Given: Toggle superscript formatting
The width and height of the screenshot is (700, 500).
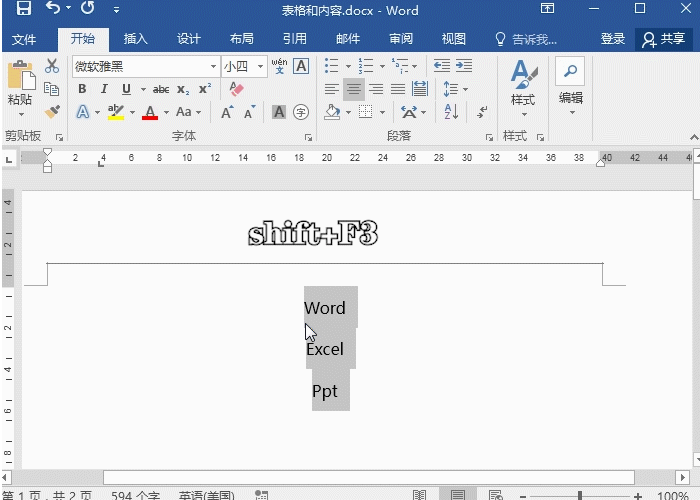Looking at the screenshot, I should 205,89.
